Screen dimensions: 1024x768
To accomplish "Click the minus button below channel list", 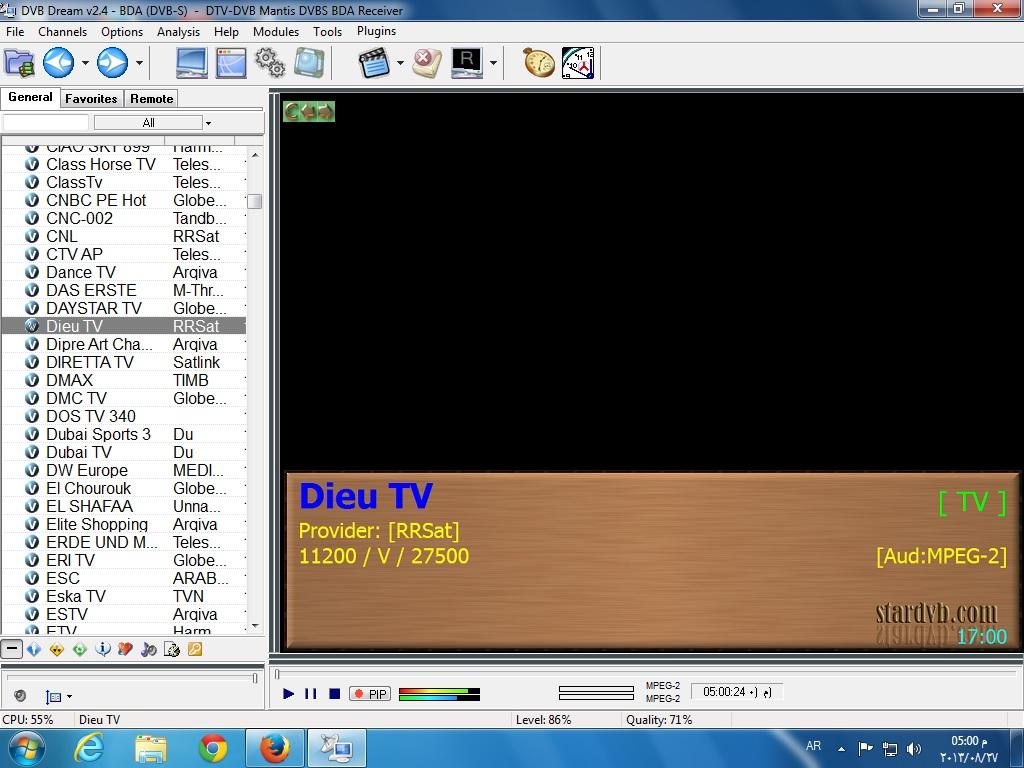I will click(x=11, y=649).
